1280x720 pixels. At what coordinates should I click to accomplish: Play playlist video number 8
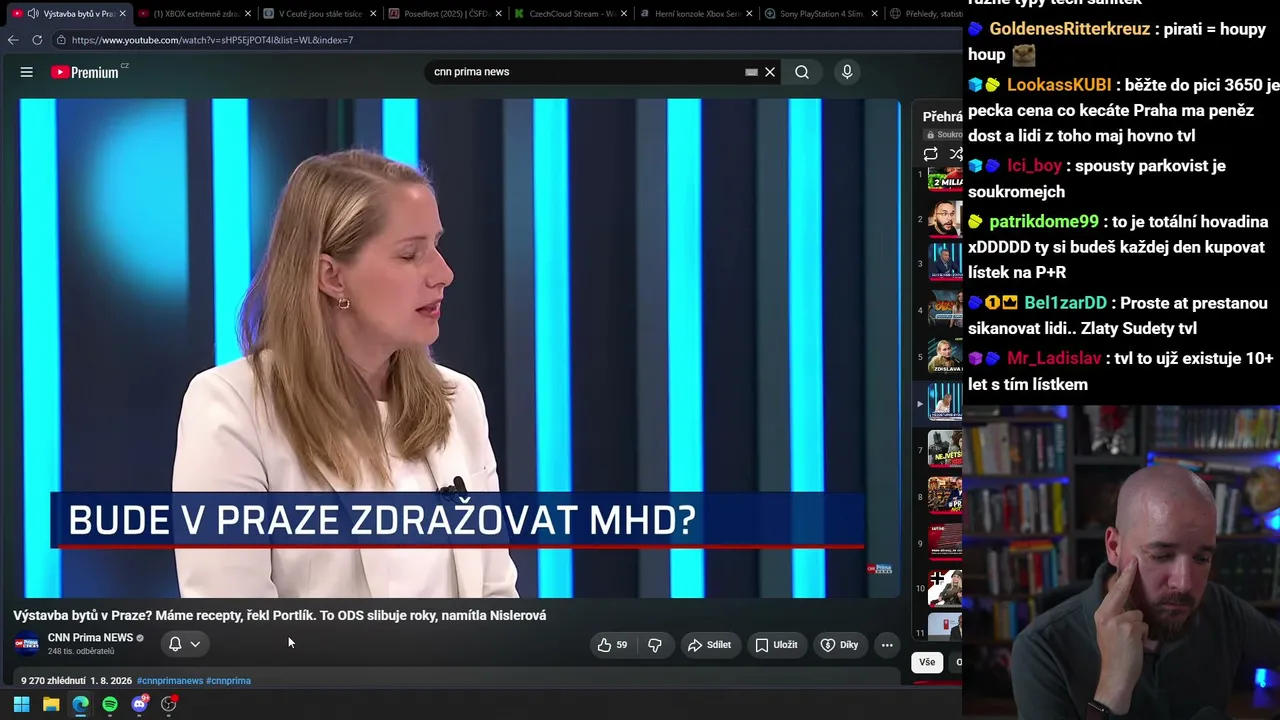944,496
